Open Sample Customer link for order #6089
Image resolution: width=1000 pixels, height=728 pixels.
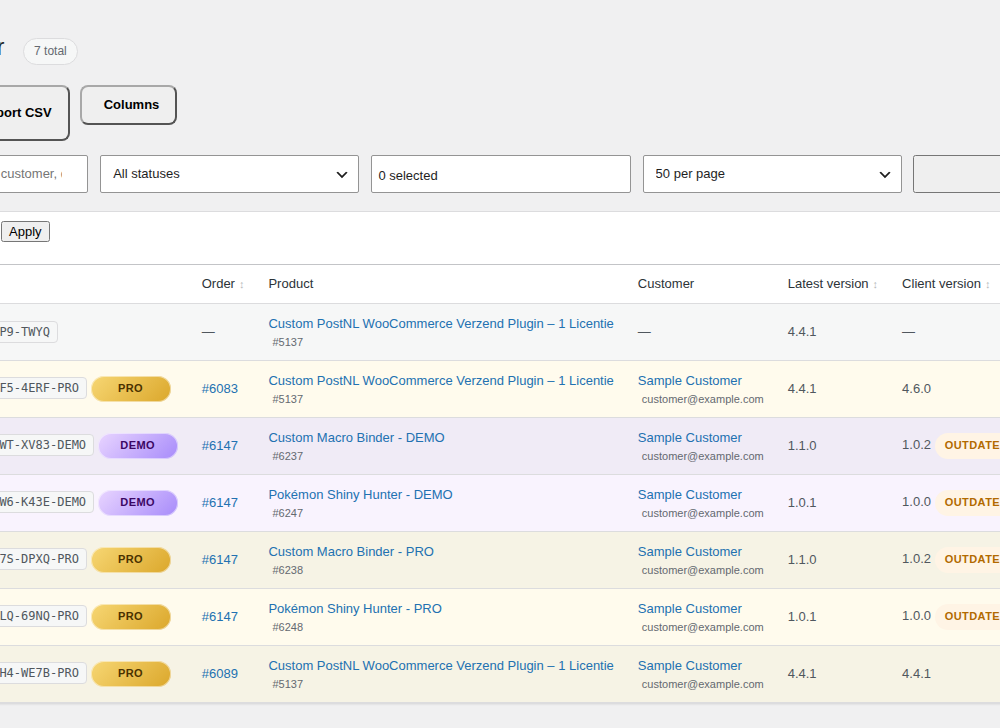tap(689, 666)
